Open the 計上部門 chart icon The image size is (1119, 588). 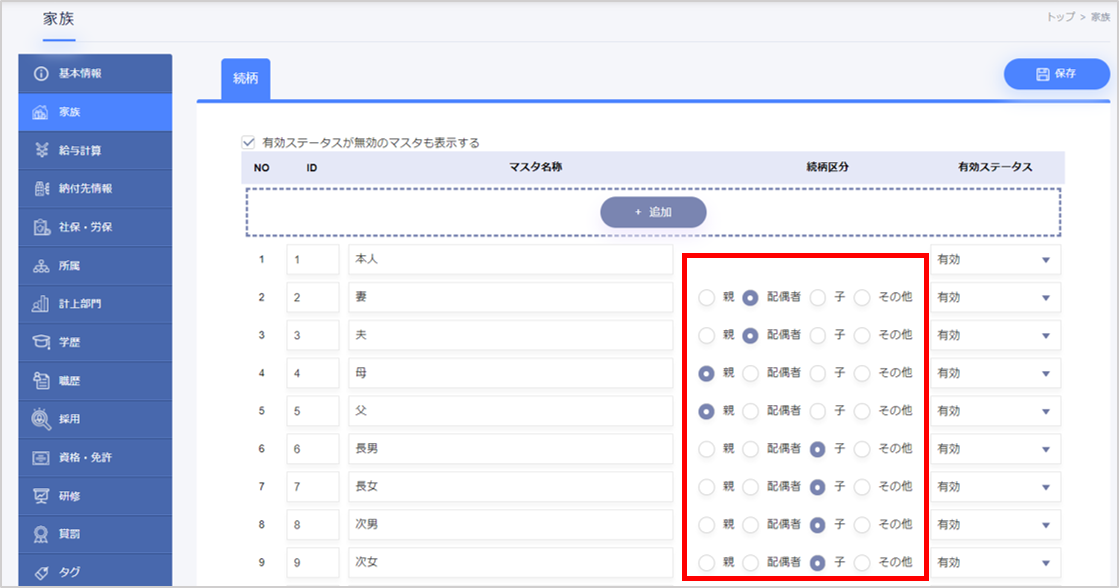tap(42, 304)
